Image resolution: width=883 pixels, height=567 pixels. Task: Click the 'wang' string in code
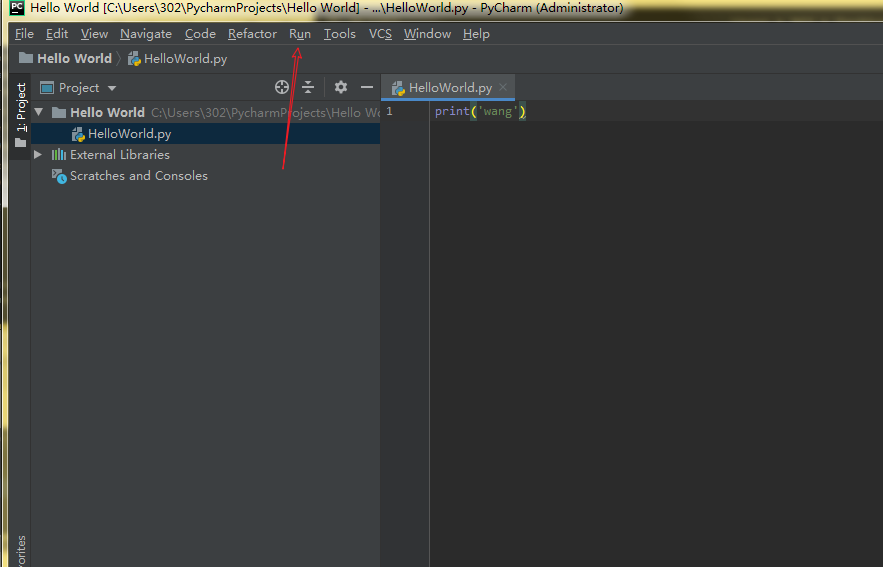pyautogui.click(x=497, y=111)
